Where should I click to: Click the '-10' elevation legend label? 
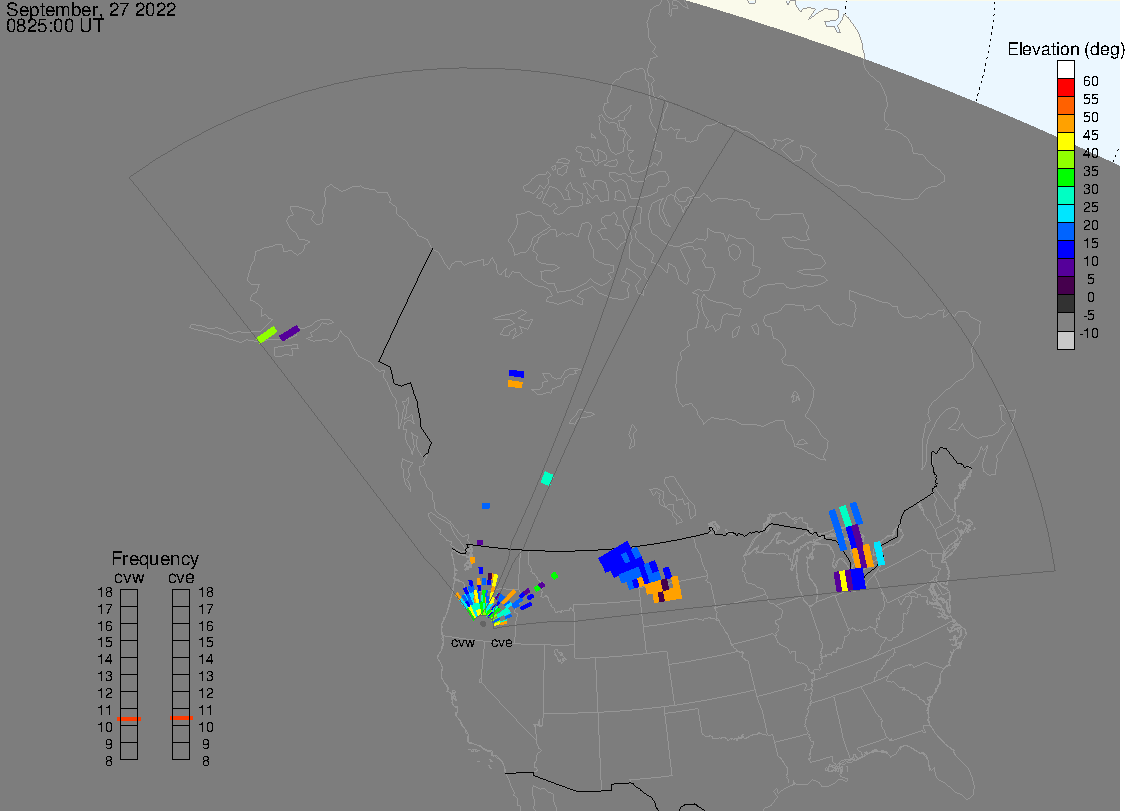(x=1089, y=333)
